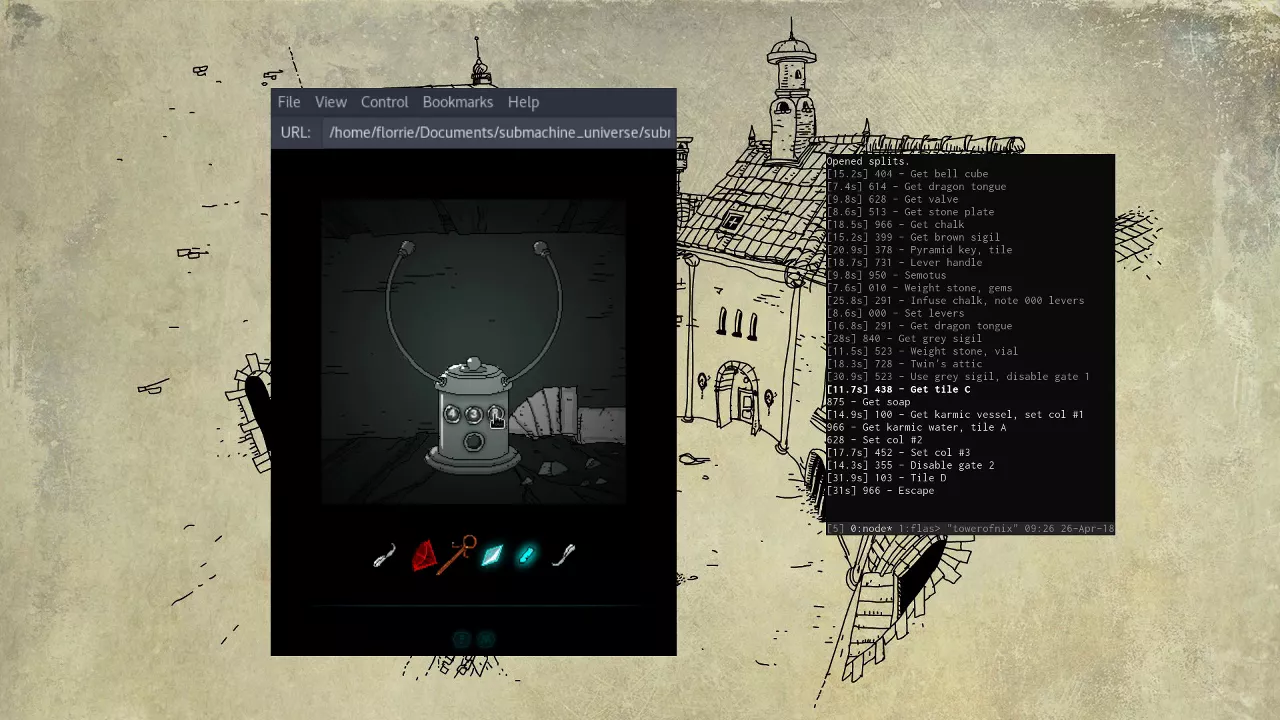Select the '966 - Get chalk' split line
The image size is (1280, 720).
click(895, 225)
